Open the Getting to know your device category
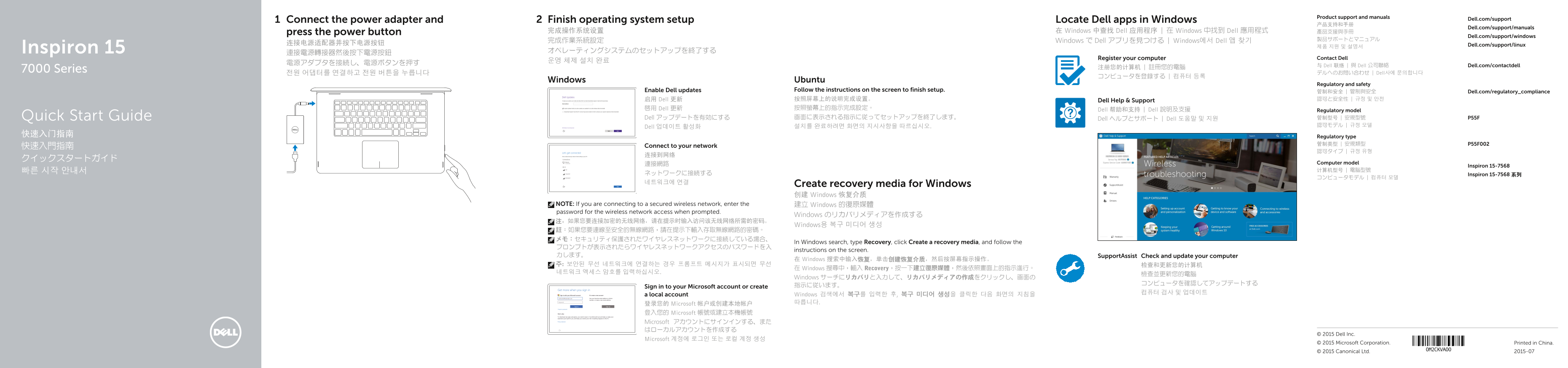Viewport: 1568px width, 368px height. (x=1216, y=211)
